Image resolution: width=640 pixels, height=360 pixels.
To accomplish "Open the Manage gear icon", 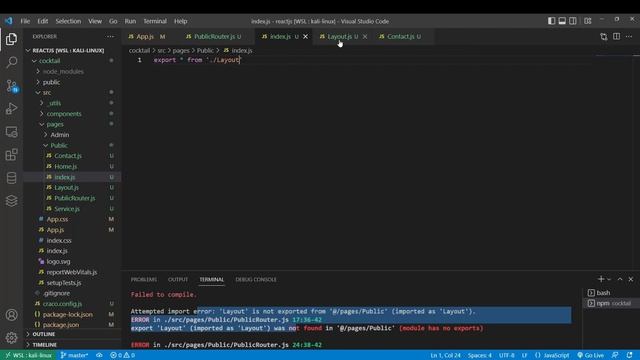I will click(11, 338).
